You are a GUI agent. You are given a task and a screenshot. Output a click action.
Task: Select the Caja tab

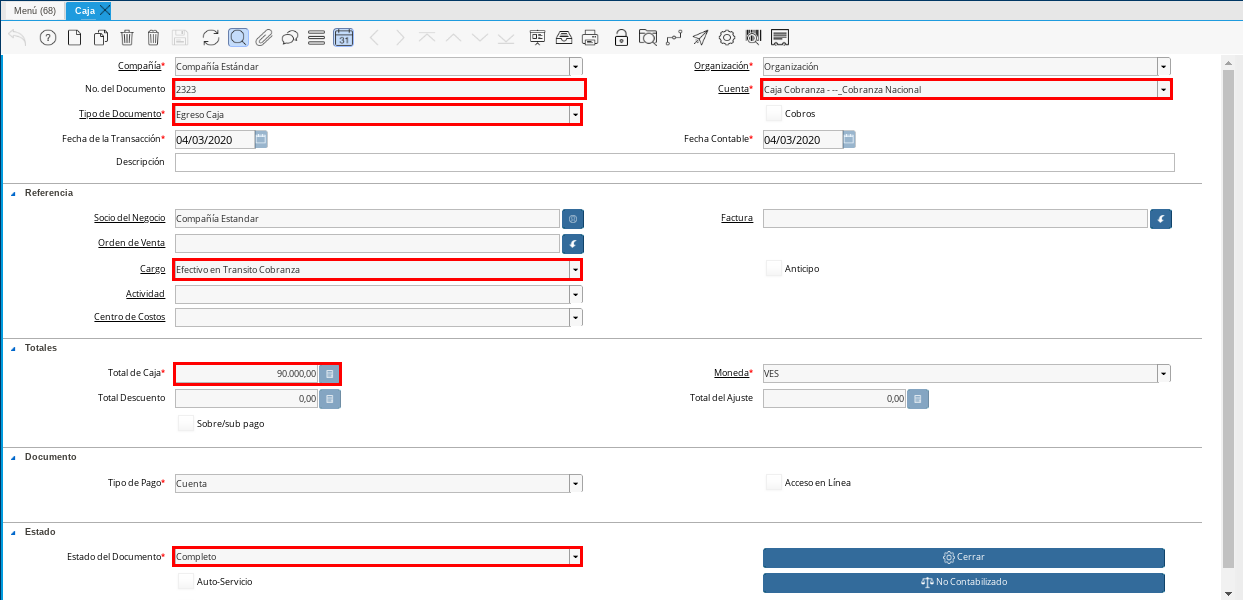(x=85, y=10)
